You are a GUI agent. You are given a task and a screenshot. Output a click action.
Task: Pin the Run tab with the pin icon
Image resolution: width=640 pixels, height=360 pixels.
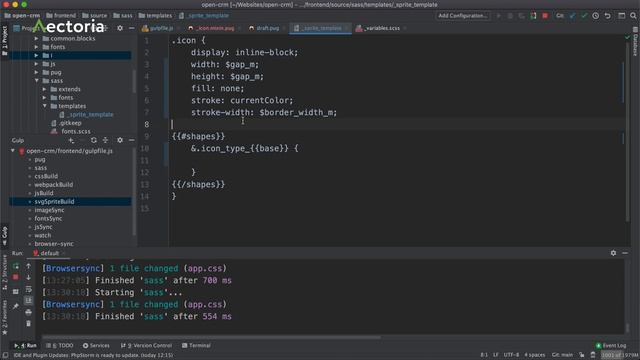tap(16, 306)
